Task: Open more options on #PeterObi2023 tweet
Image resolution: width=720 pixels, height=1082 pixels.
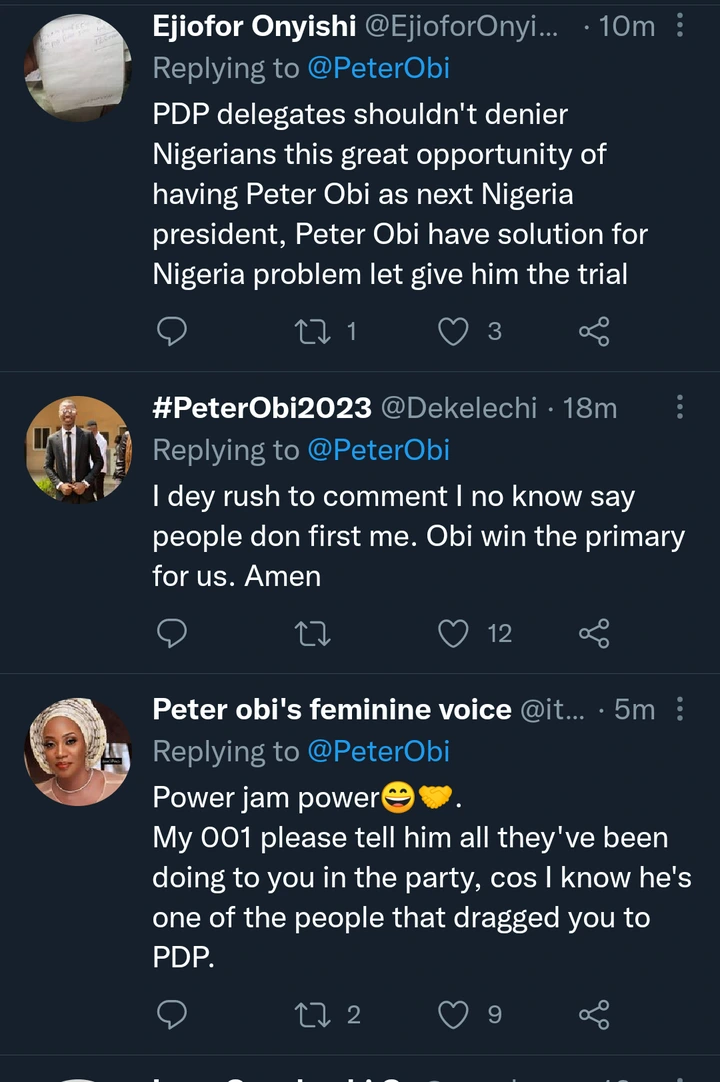Action: [x=680, y=407]
